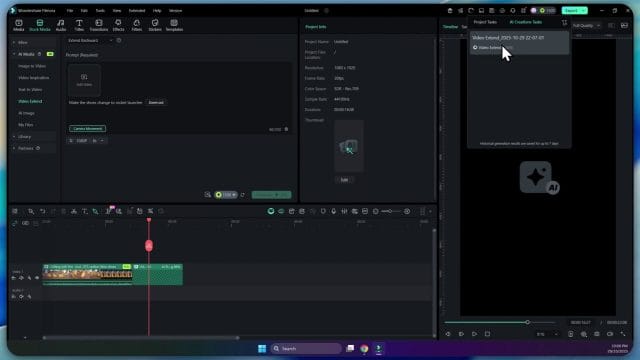Open My Files in the sidebar

(25, 125)
